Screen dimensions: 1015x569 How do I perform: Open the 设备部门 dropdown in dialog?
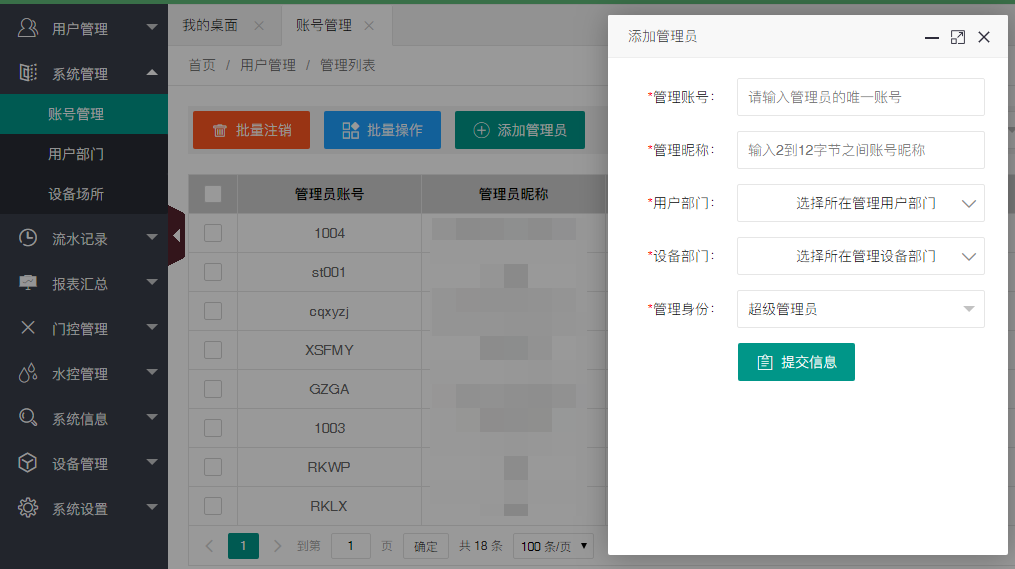[860, 256]
